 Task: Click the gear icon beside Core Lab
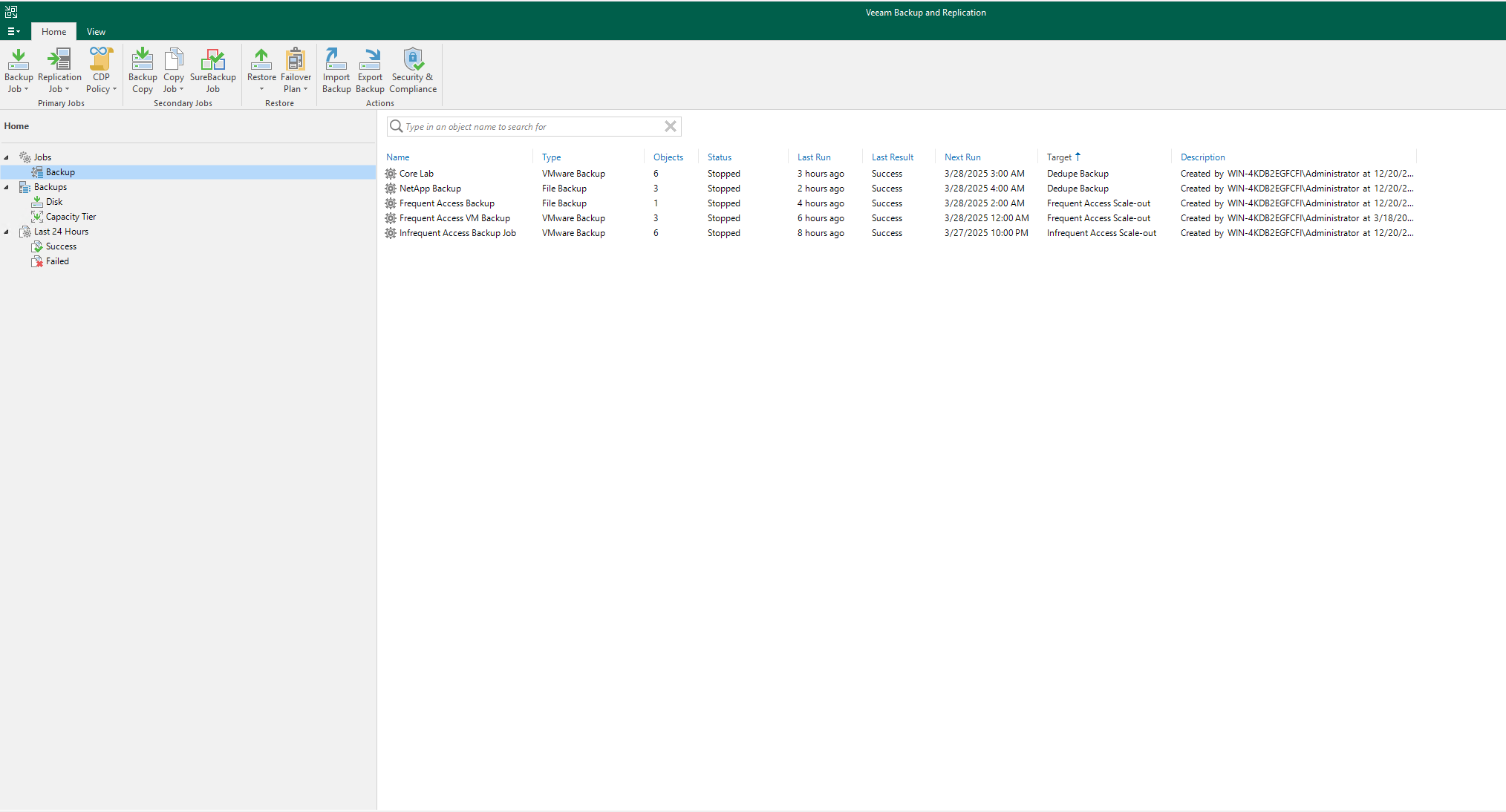391,174
